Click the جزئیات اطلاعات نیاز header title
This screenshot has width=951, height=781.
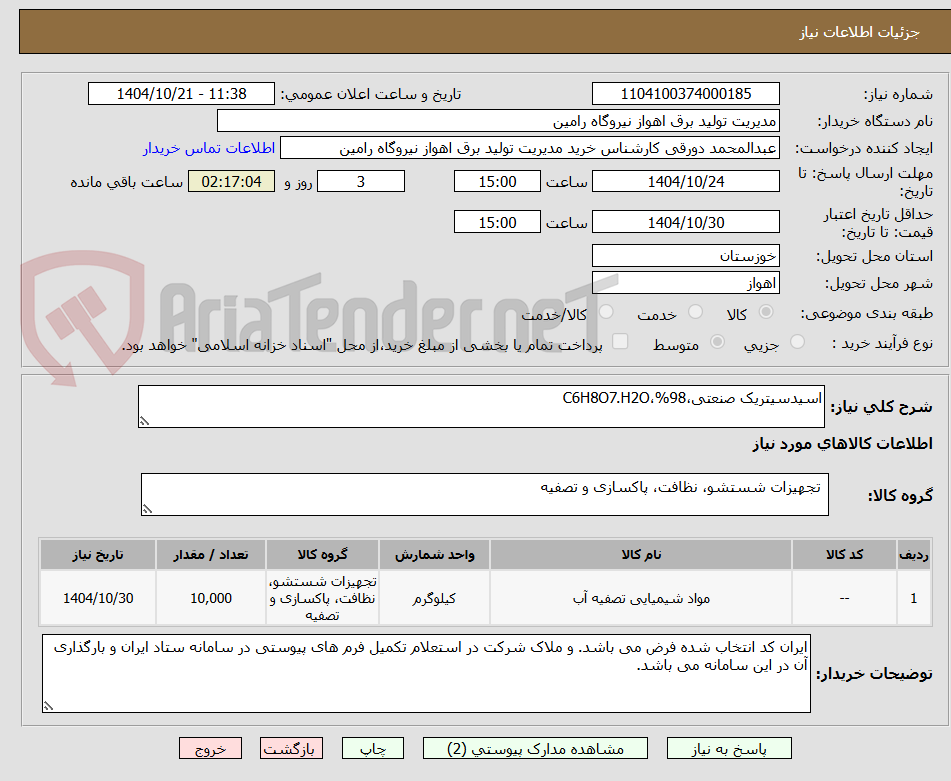[x=859, y=32]
